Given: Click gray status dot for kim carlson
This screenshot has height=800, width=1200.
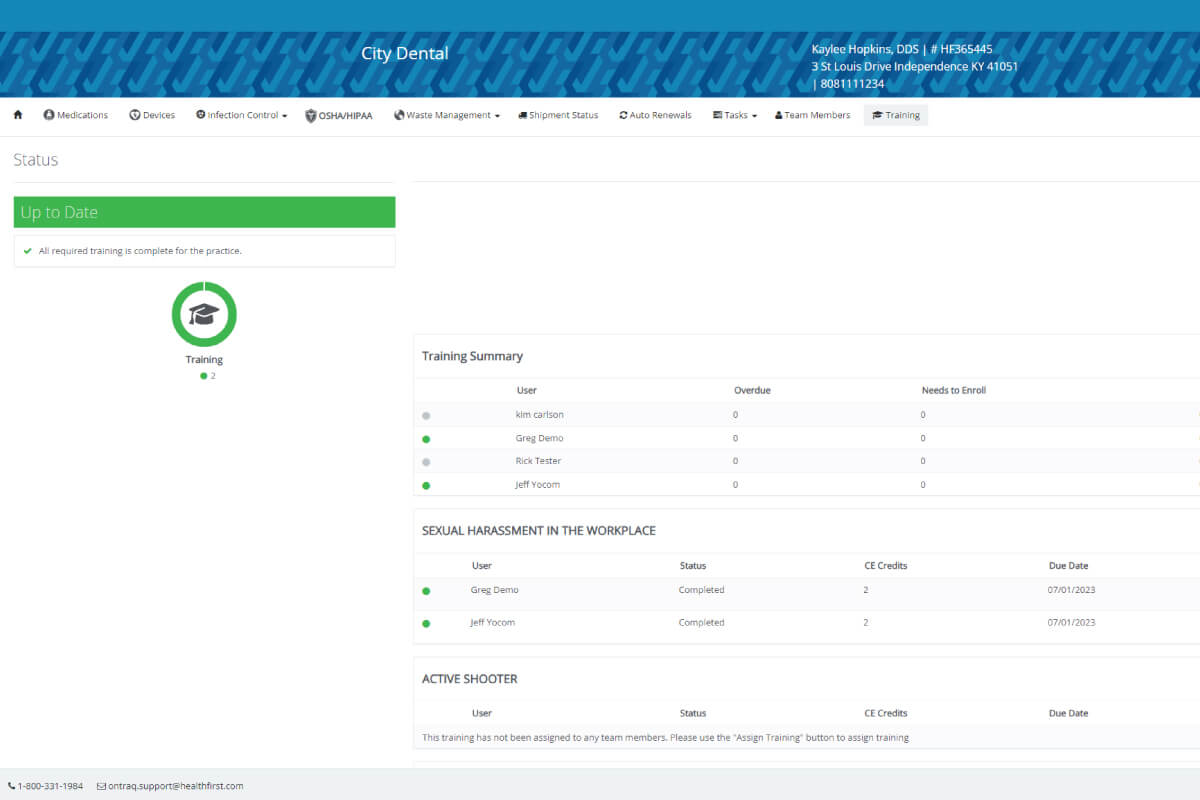Looking at the screenshot, I should [426, 415].
